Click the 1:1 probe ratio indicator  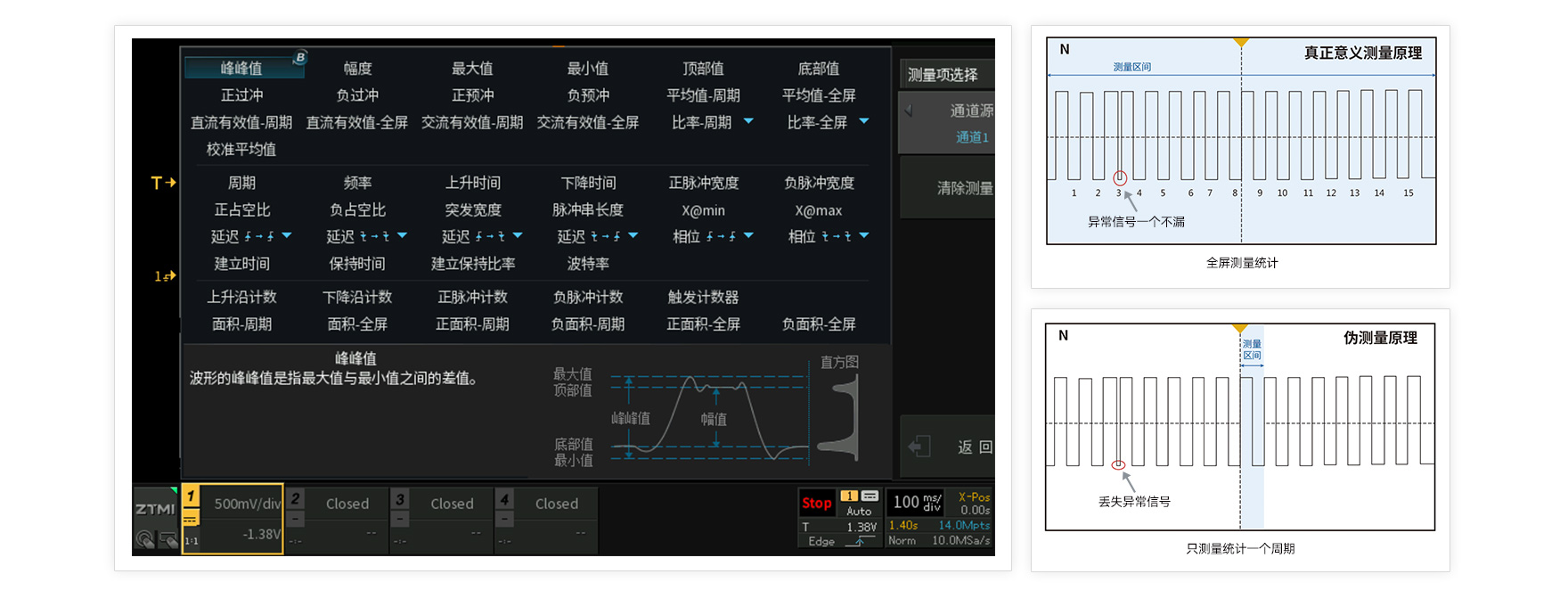(192, 541)
